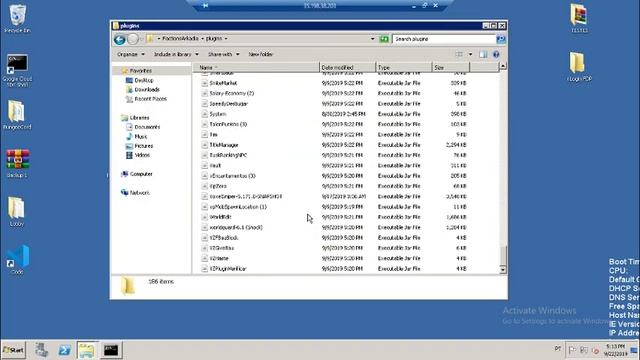Expand the view options dropdown arrow

(x=470, y=54)
